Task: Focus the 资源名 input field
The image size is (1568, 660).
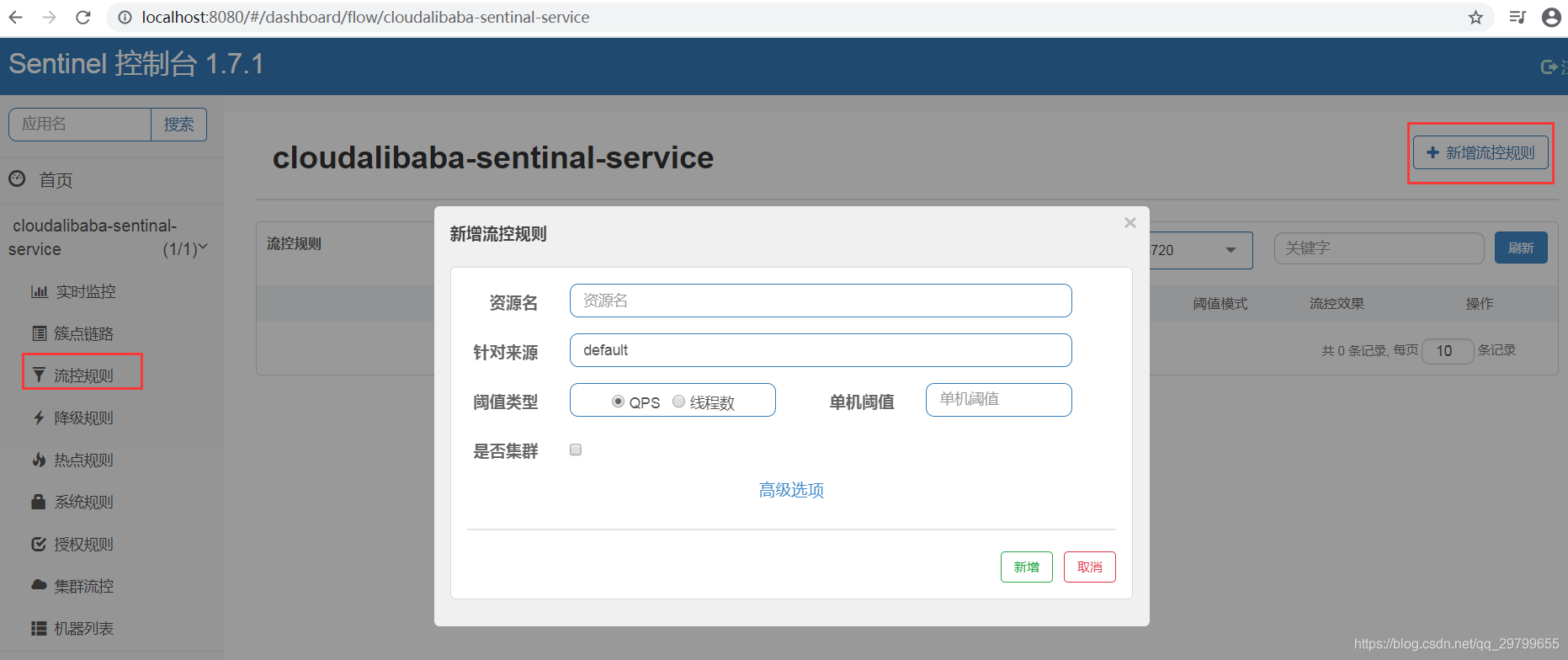Action: click(x=821, y=301)
